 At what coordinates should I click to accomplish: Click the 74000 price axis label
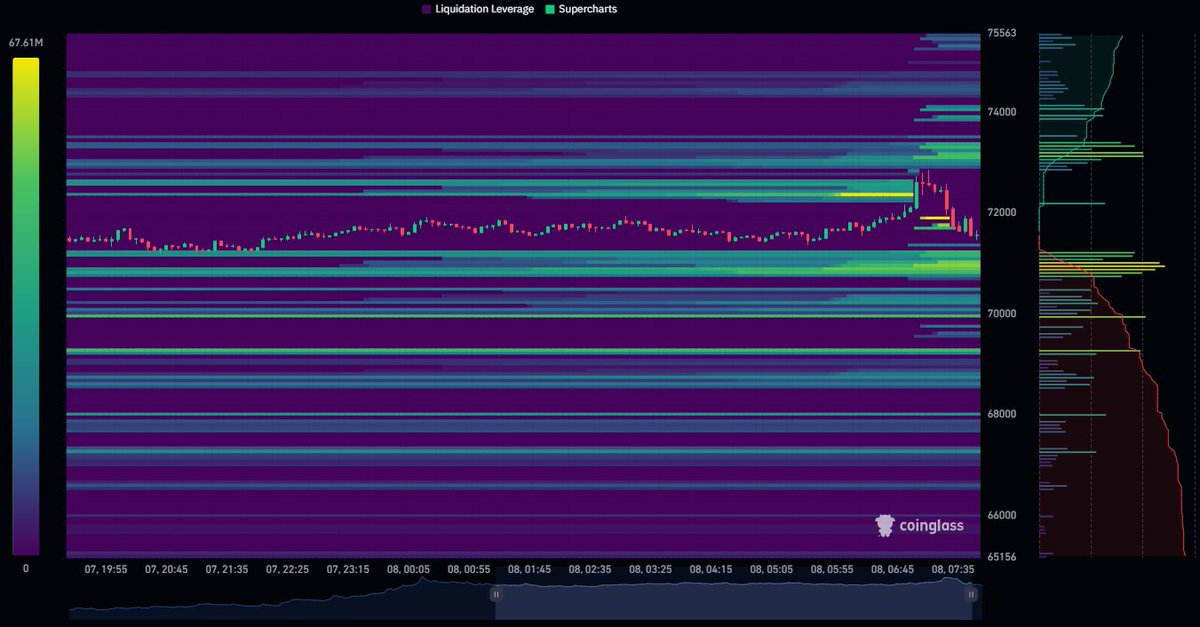coord(1003,112)
